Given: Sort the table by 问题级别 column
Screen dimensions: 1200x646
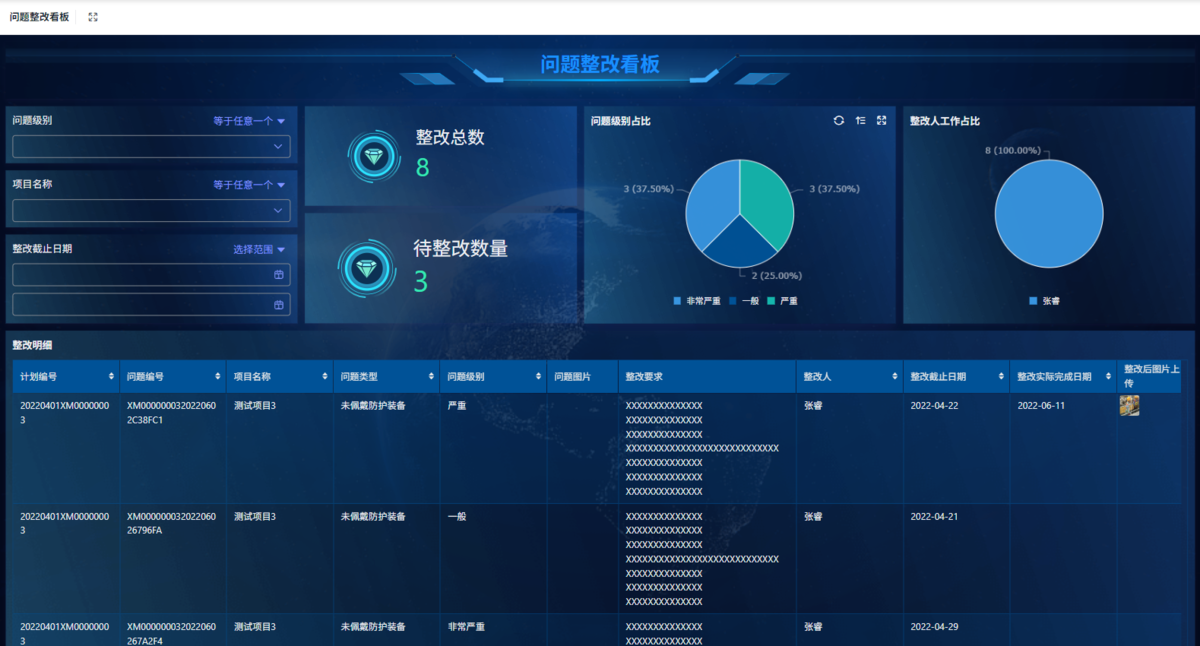Looking at the screenshot, I should click(x=539, y=377).
